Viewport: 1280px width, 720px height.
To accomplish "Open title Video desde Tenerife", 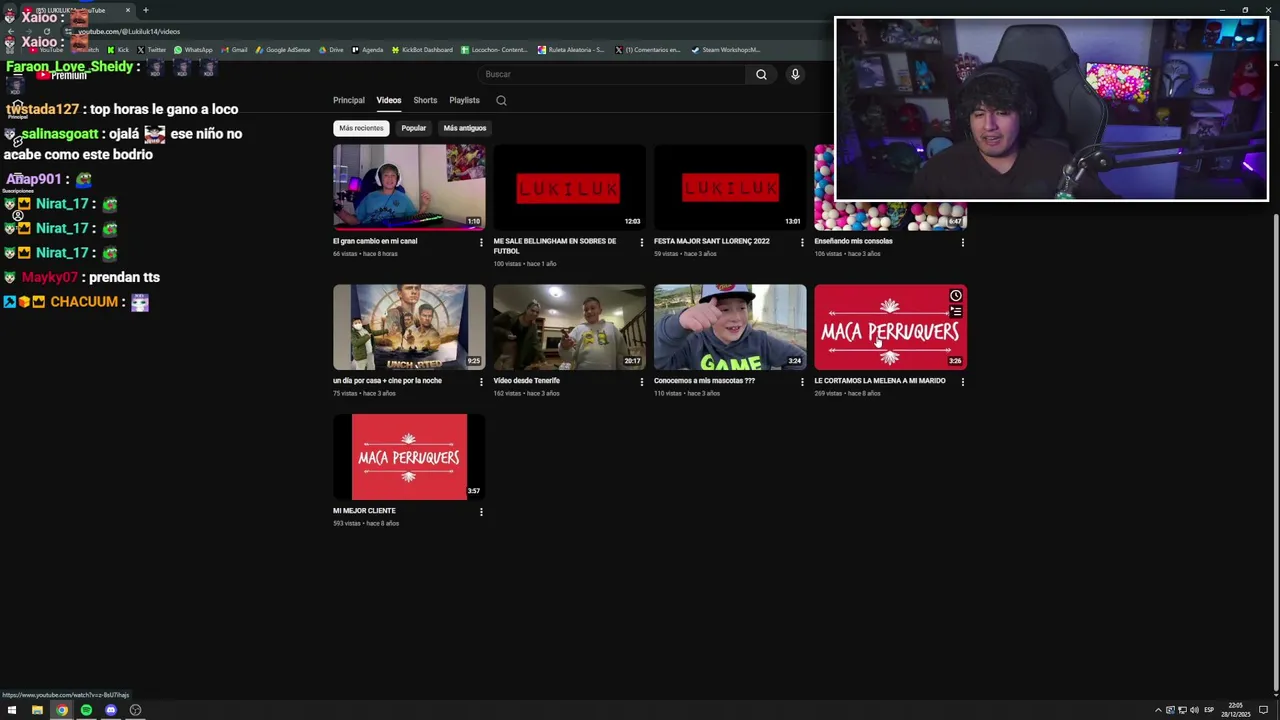I will 526,381.
